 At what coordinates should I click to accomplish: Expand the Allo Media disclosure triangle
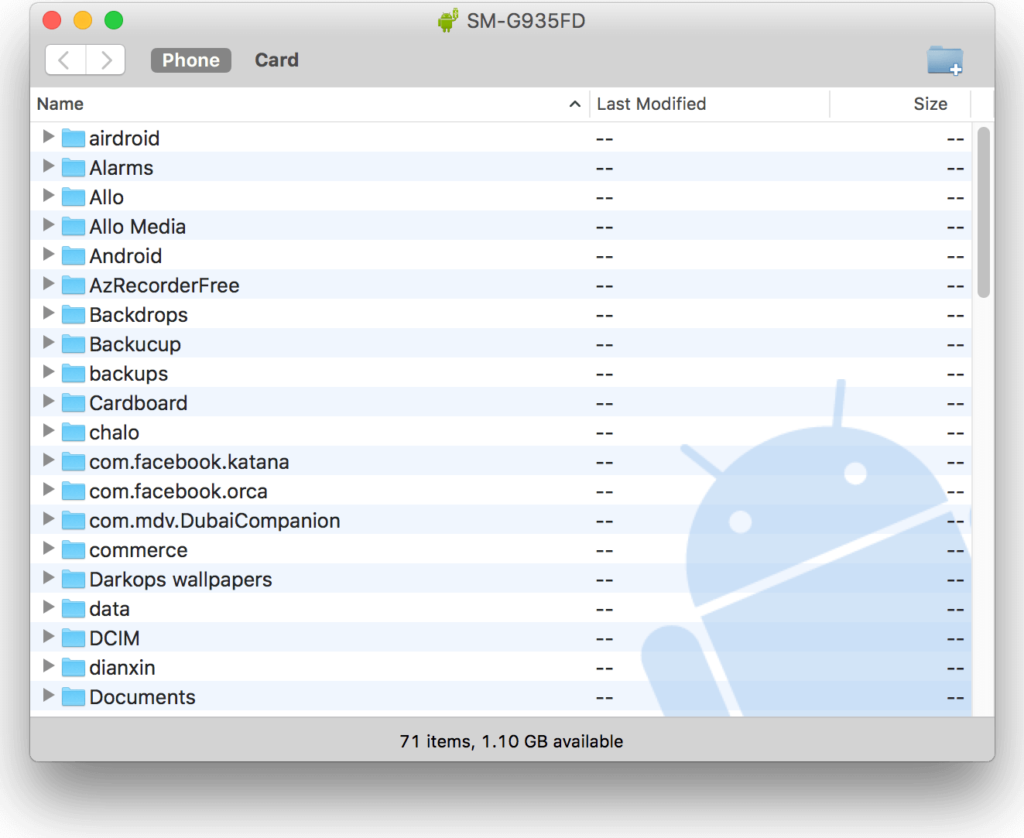tap(48, 225)
